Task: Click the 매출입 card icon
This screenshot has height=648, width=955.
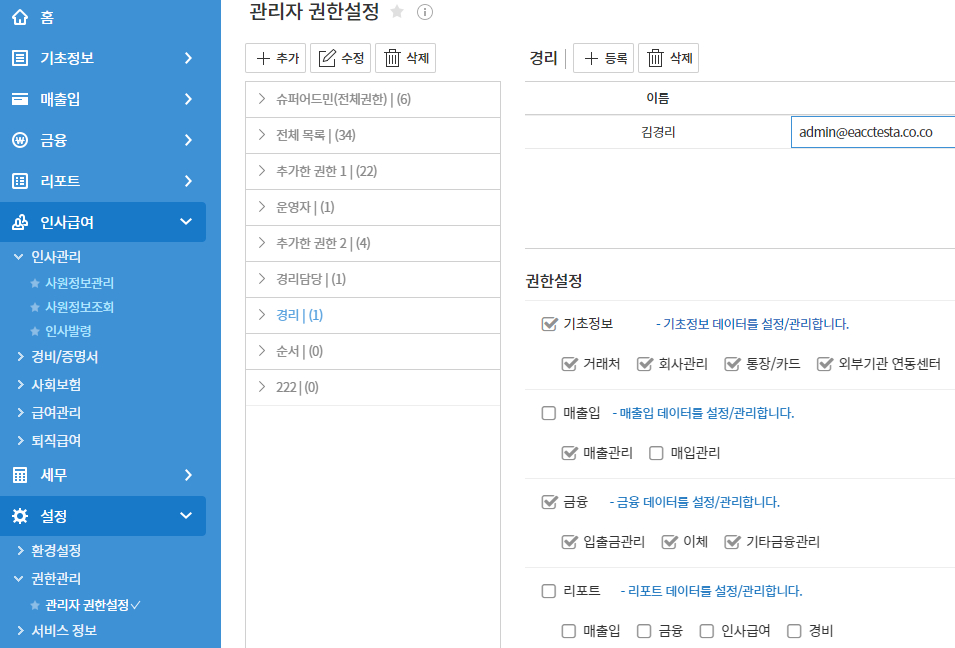Action: [x=19, y=99]
